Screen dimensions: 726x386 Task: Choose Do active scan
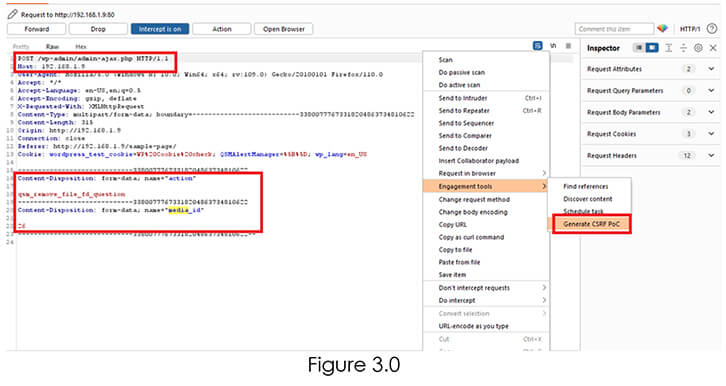[x=486, y=85]
